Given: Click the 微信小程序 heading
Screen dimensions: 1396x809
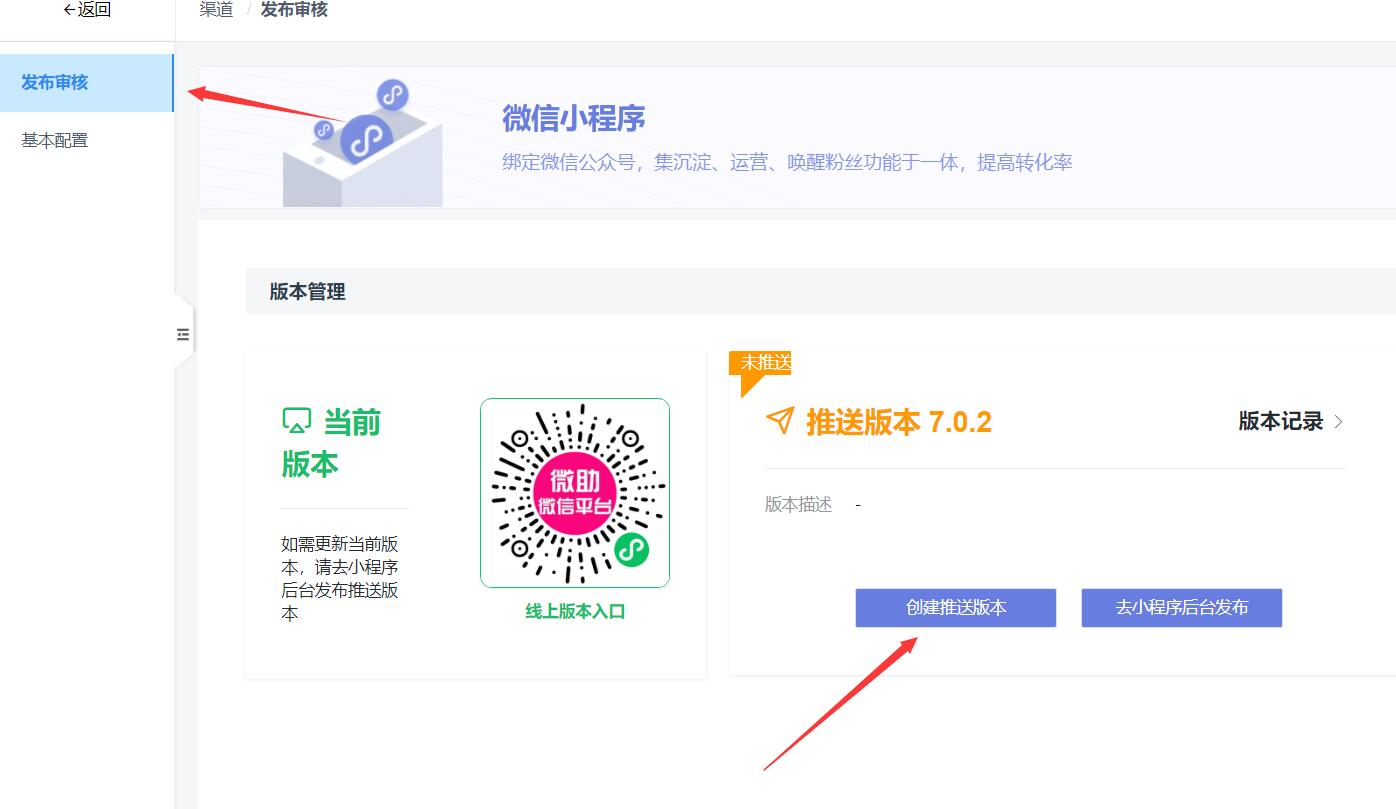Looking at the screenshot, I should coord(573,118).
